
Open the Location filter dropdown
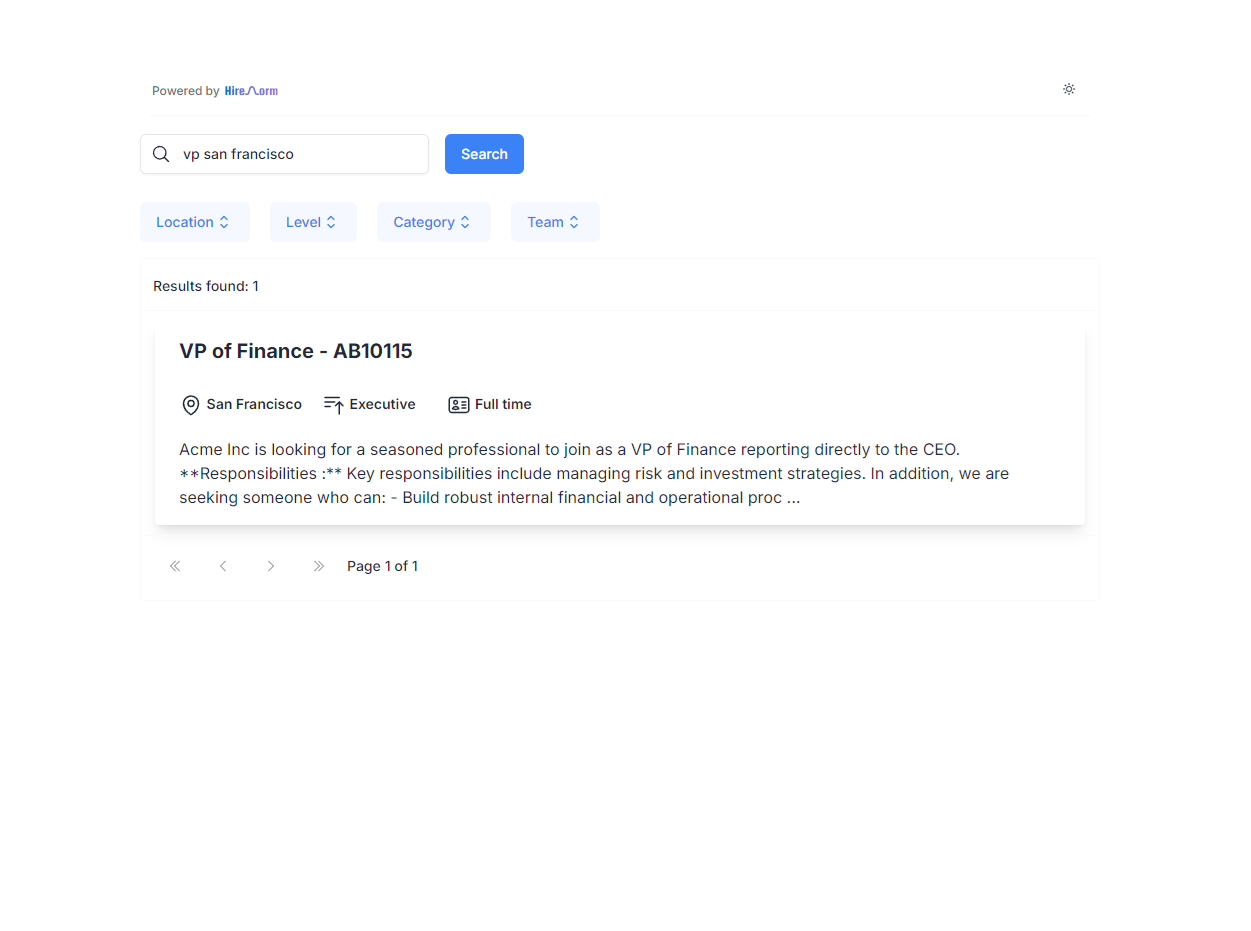(x=195, y=222)
